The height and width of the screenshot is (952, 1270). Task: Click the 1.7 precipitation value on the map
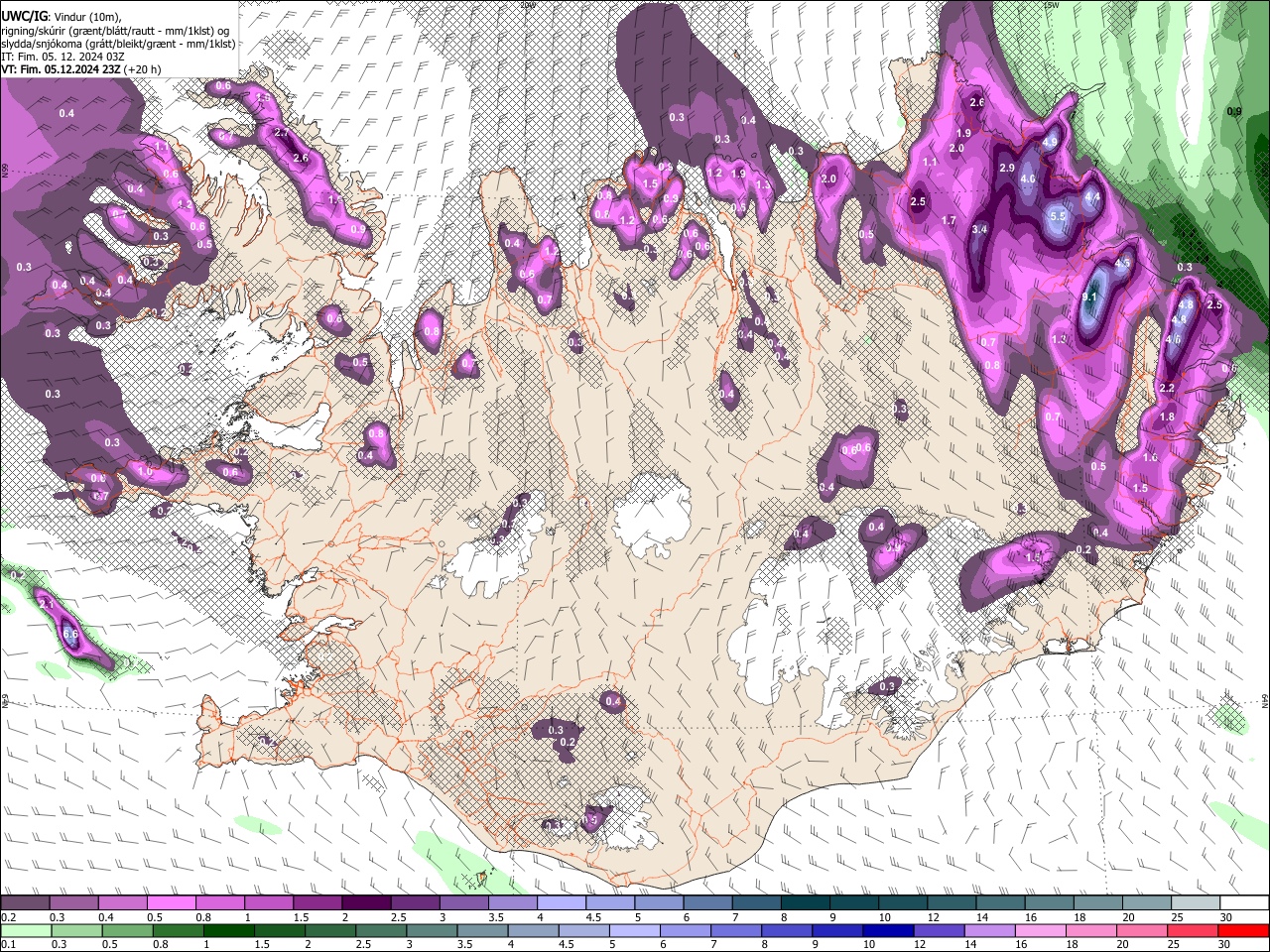tap(949, 220)
